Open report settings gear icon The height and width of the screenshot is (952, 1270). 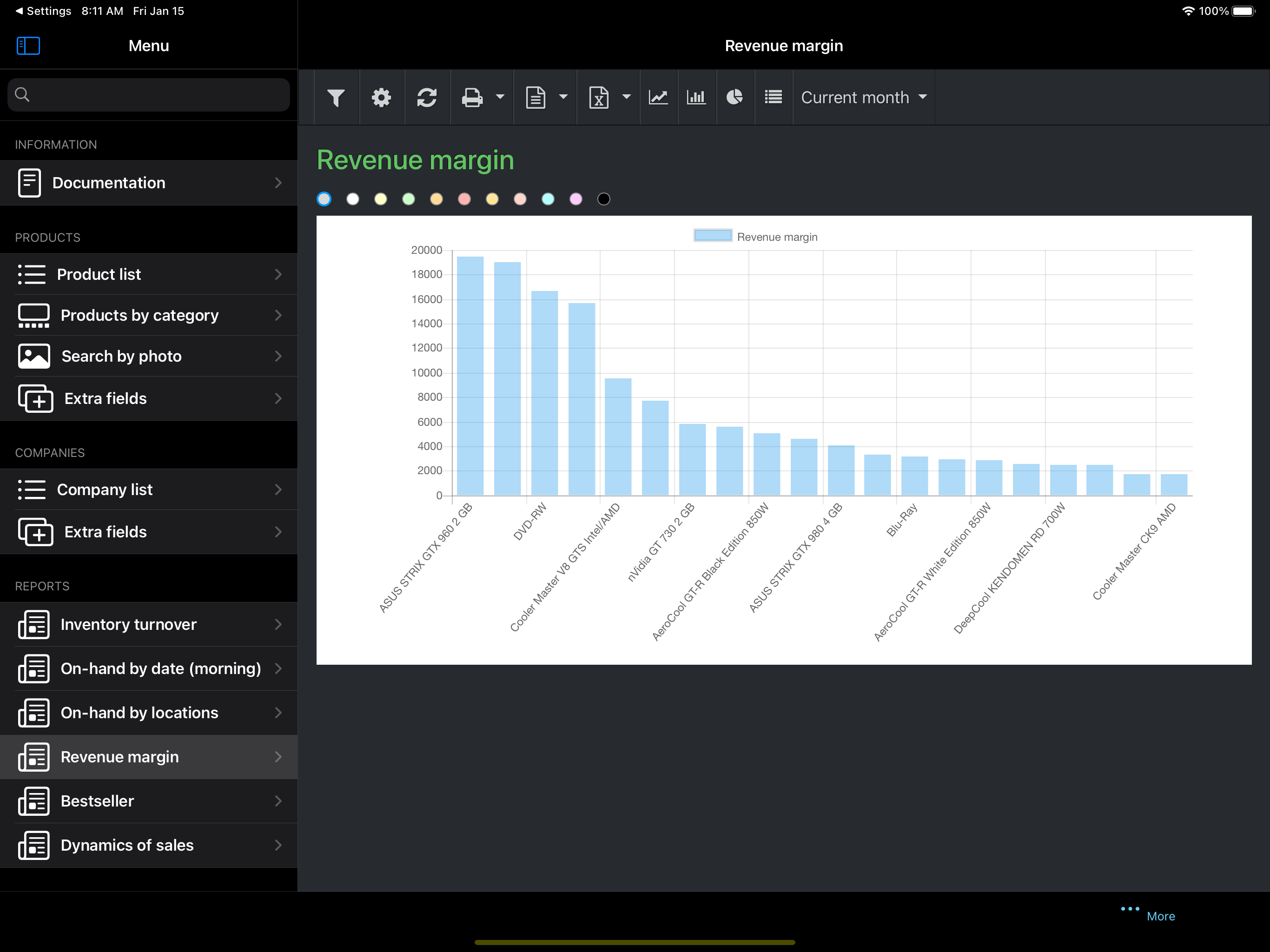[x=381, y=98]
